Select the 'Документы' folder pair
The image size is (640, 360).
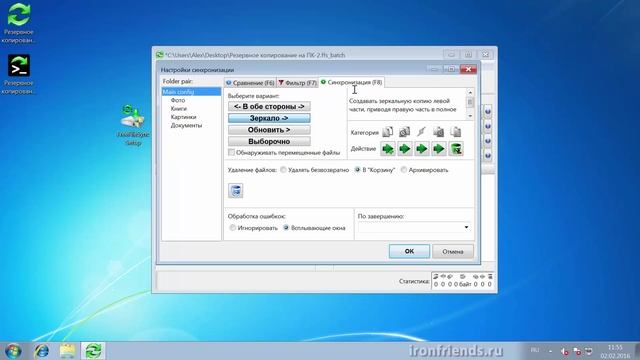[x=187, y=125]
